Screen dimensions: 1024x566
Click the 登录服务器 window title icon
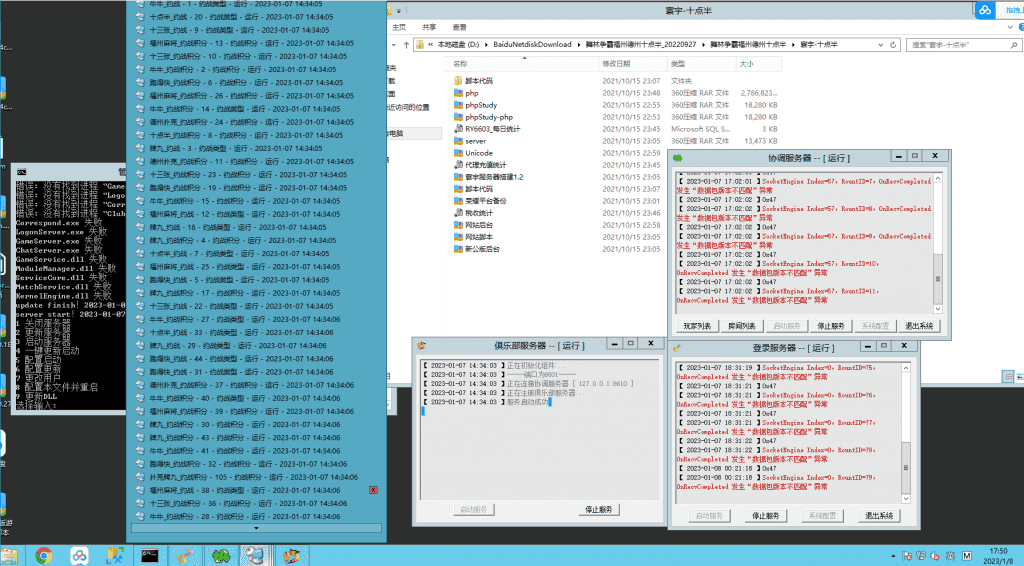coord(677,348)
